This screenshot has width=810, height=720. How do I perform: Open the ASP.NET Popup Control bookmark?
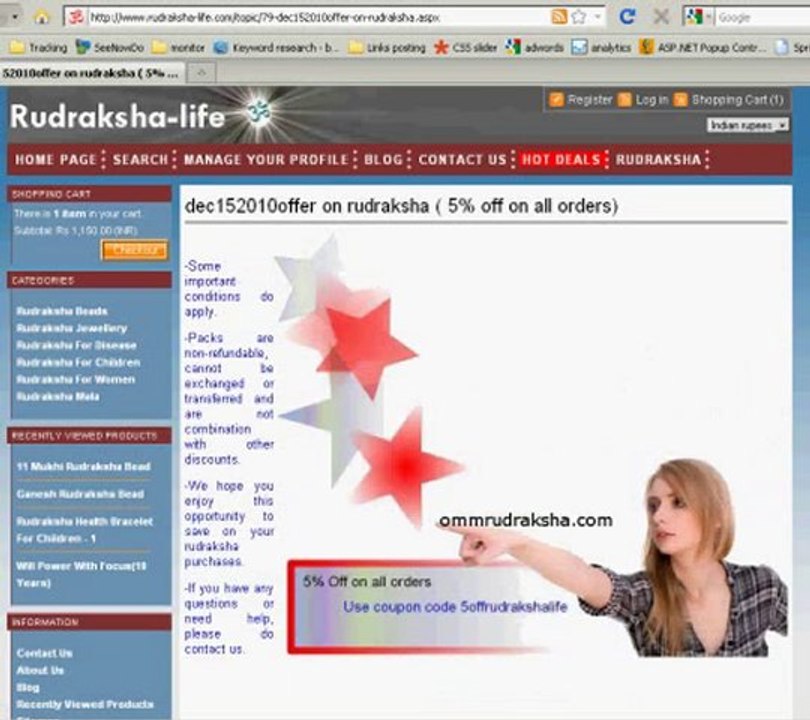(703, 48)
